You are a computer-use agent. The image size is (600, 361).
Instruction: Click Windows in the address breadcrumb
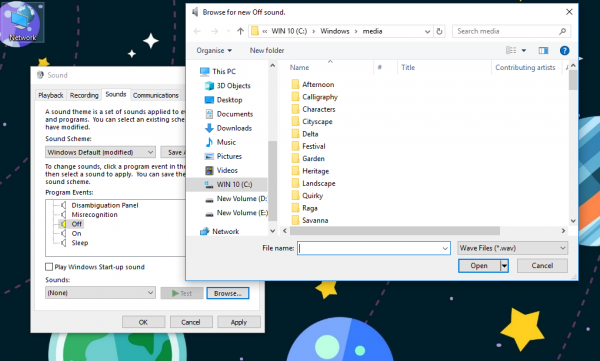335,31
